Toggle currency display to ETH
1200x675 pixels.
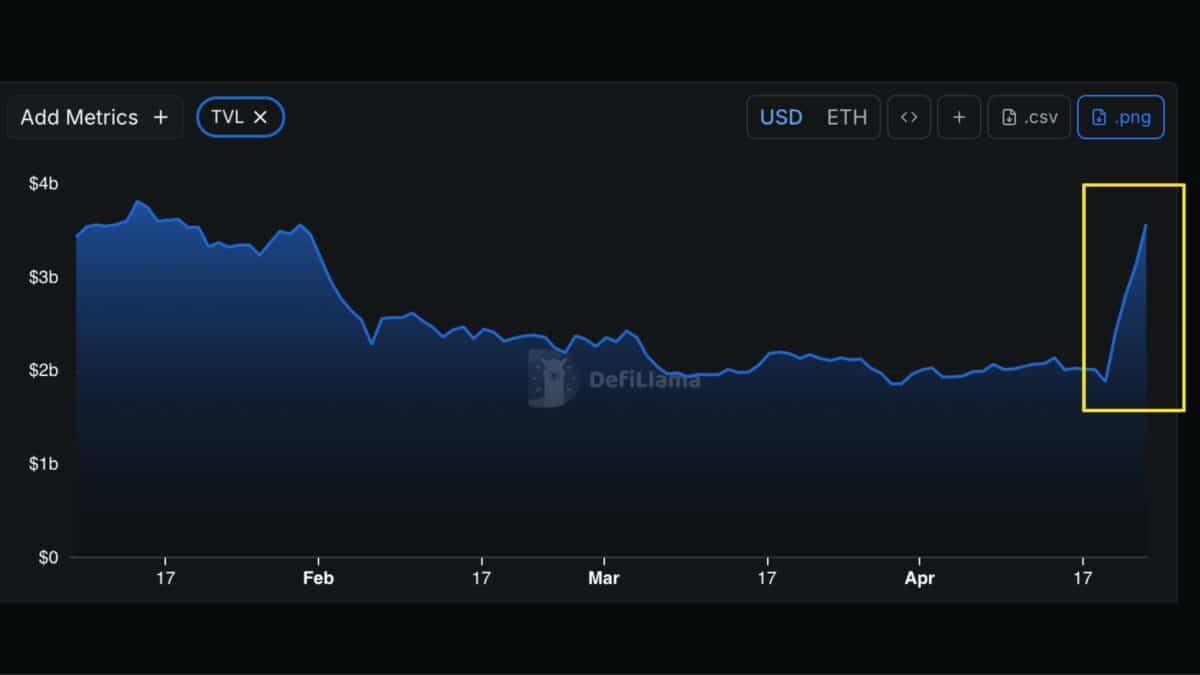[x=847, y=117]
